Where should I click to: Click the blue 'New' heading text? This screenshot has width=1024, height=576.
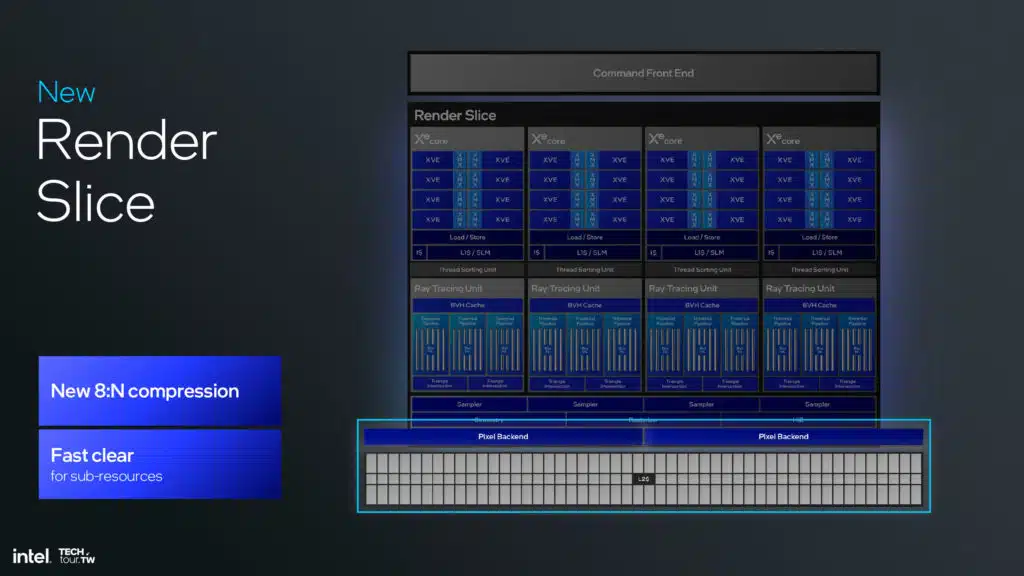(66, 92)
